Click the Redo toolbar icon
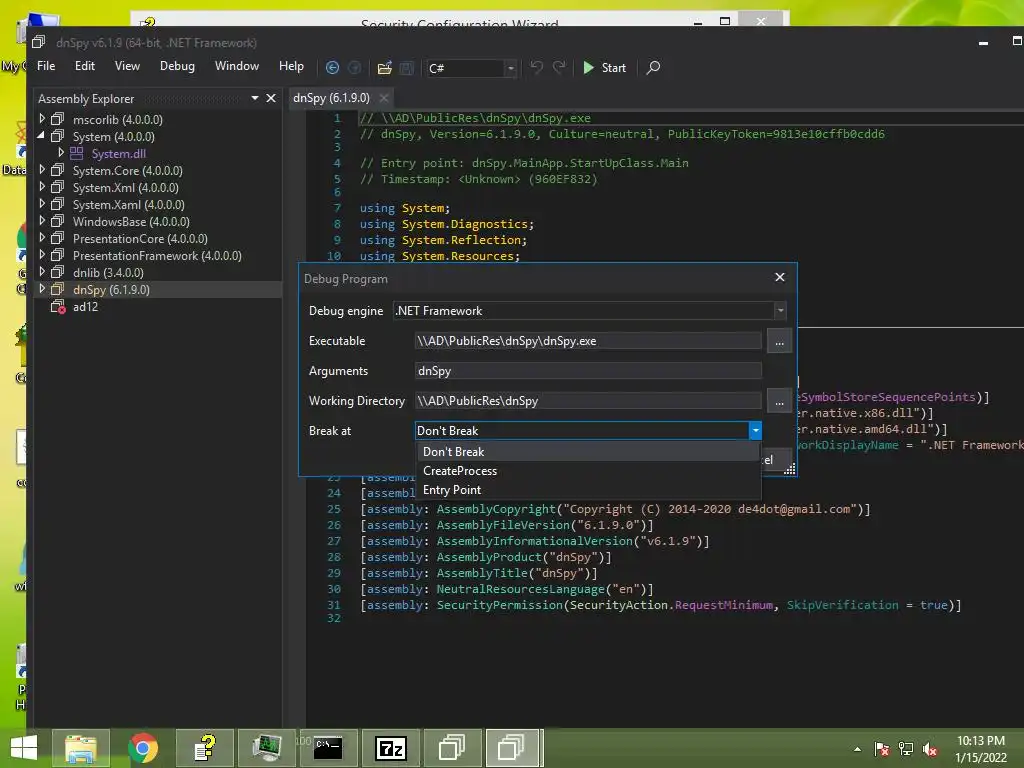Screen dimensions: 1024x768 (x=559, y=67)
